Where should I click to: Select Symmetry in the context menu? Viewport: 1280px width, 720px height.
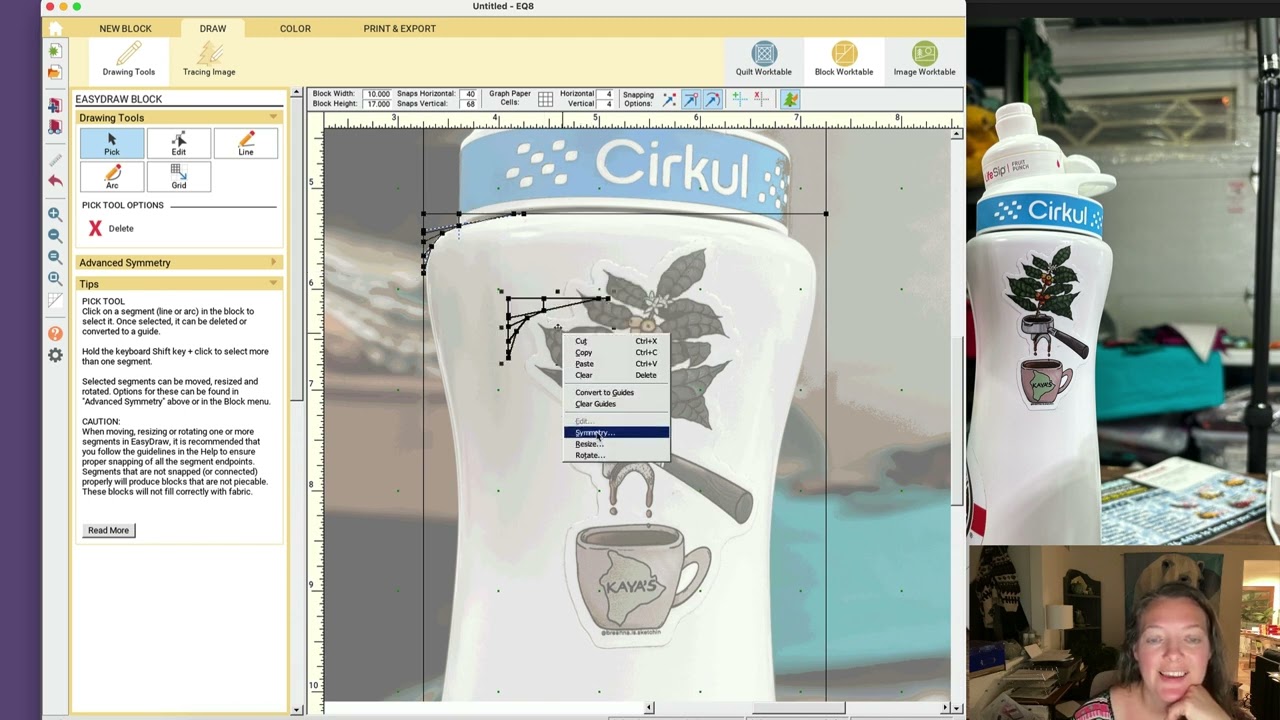coord(616,432)
